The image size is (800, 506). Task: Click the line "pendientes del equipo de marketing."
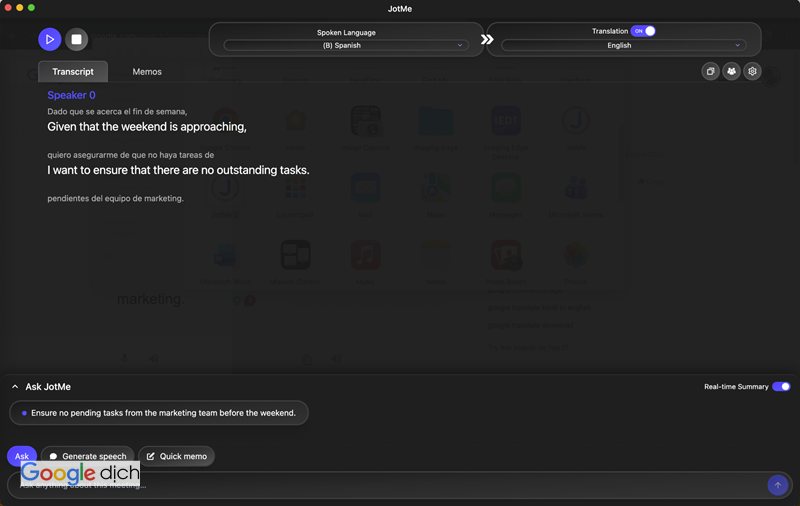(x=115, y=198)
